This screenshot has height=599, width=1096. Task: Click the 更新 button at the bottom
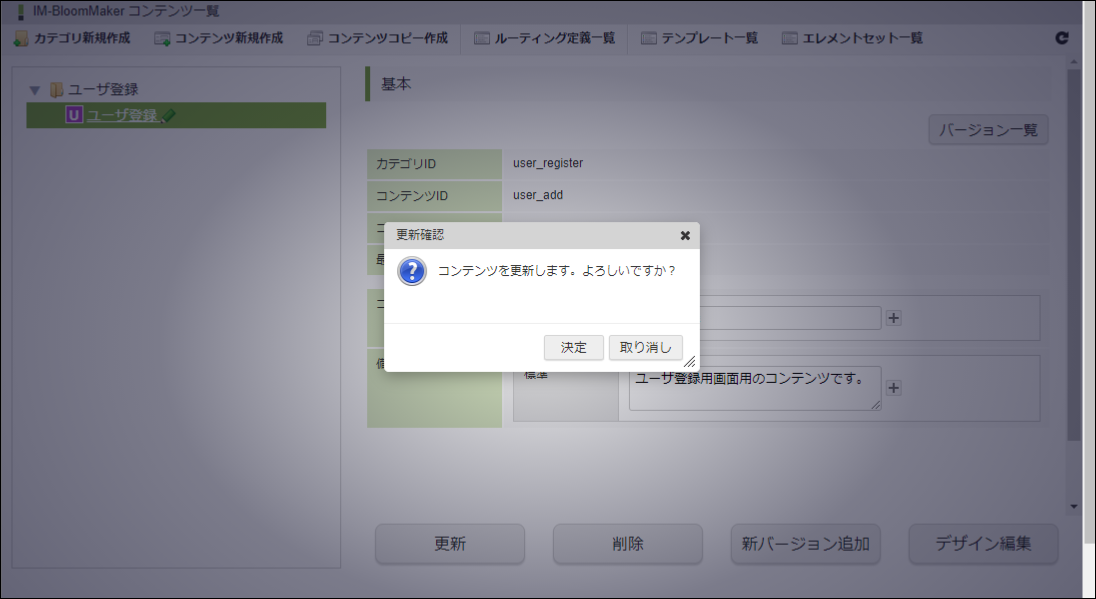coord(450,544)
